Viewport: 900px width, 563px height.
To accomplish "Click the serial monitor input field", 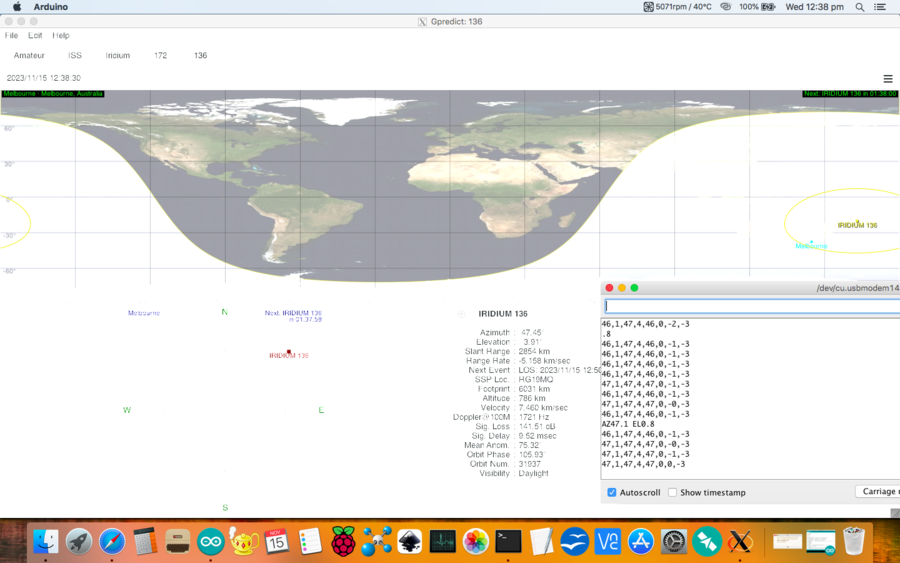I will (x=750, y=306).
